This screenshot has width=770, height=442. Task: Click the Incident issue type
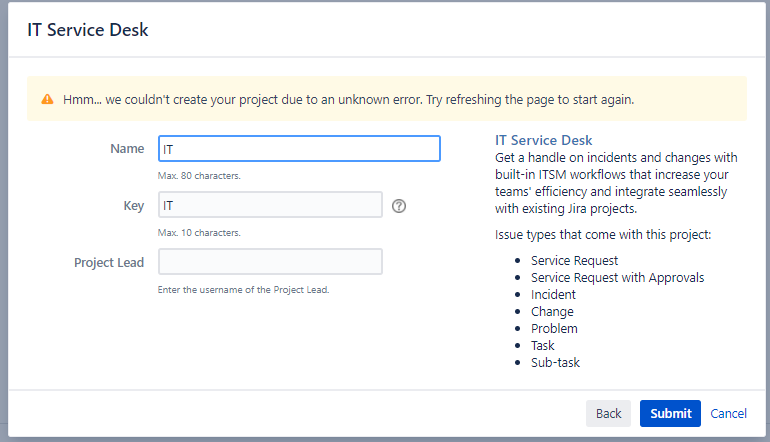(x=553, y=295)
